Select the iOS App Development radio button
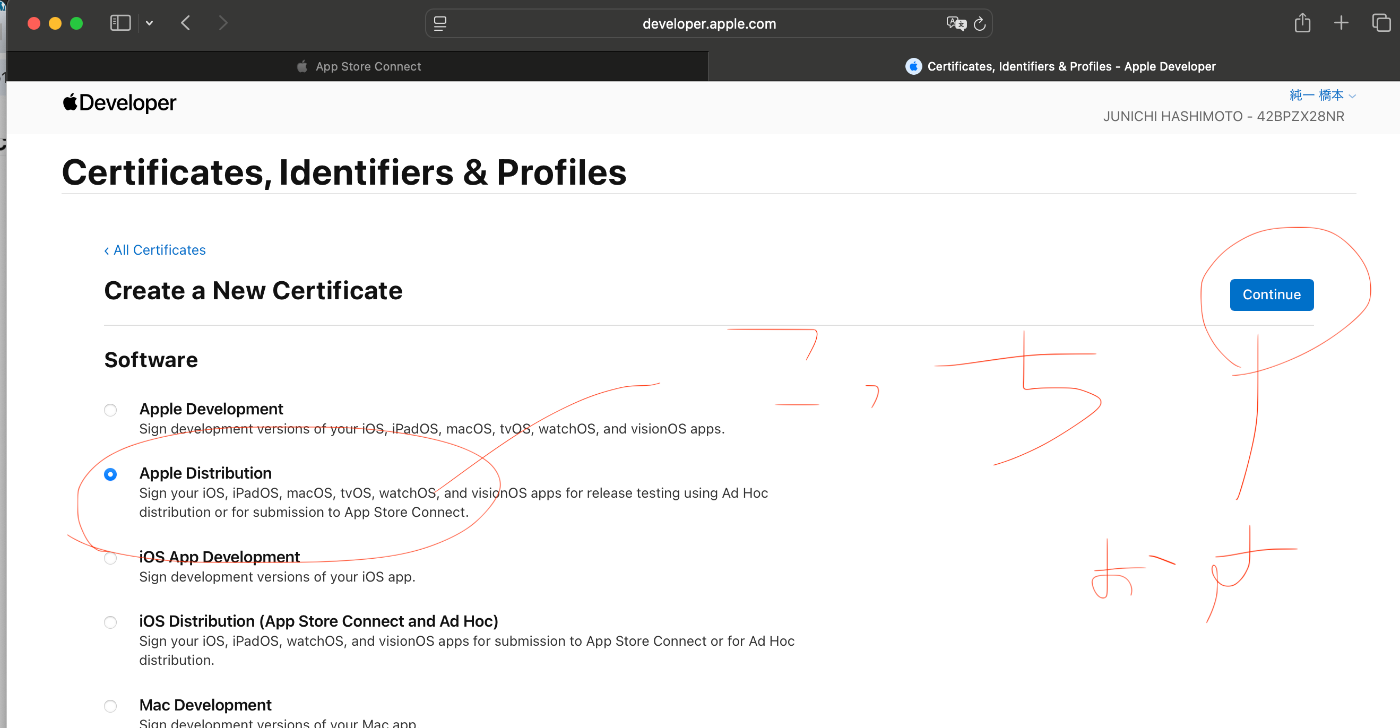 (110, 558)
